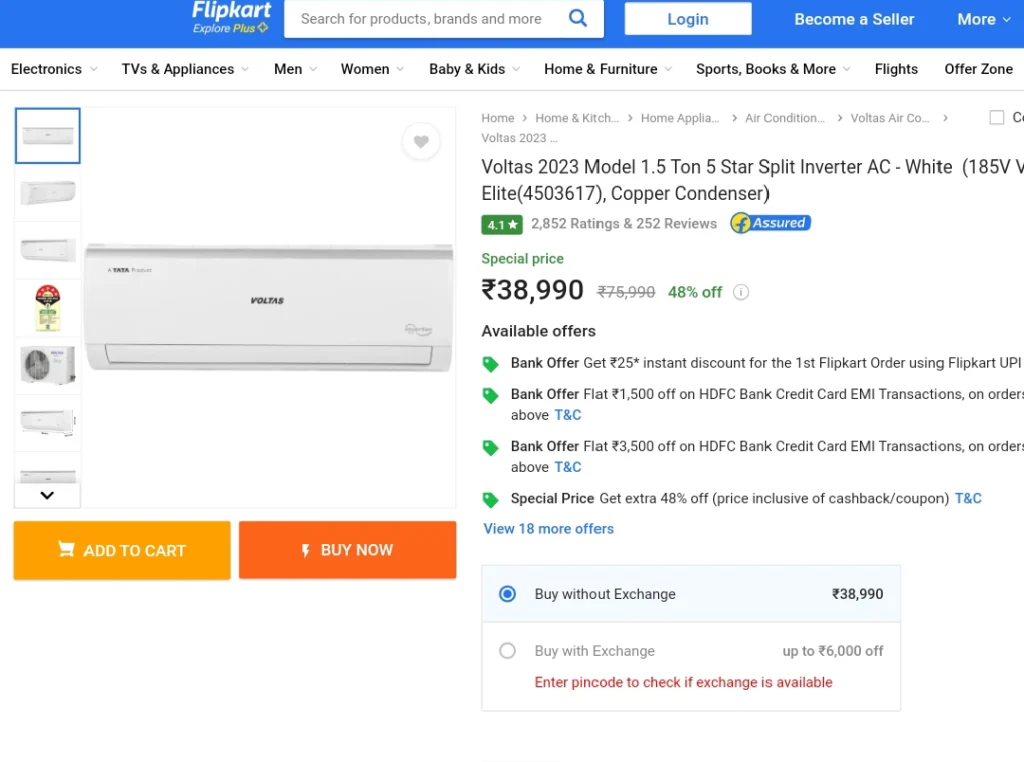Open T&C for ₹3,500 HDFC offer
The width and height of the screenshot is (1024, 762).
pos(568,468)
